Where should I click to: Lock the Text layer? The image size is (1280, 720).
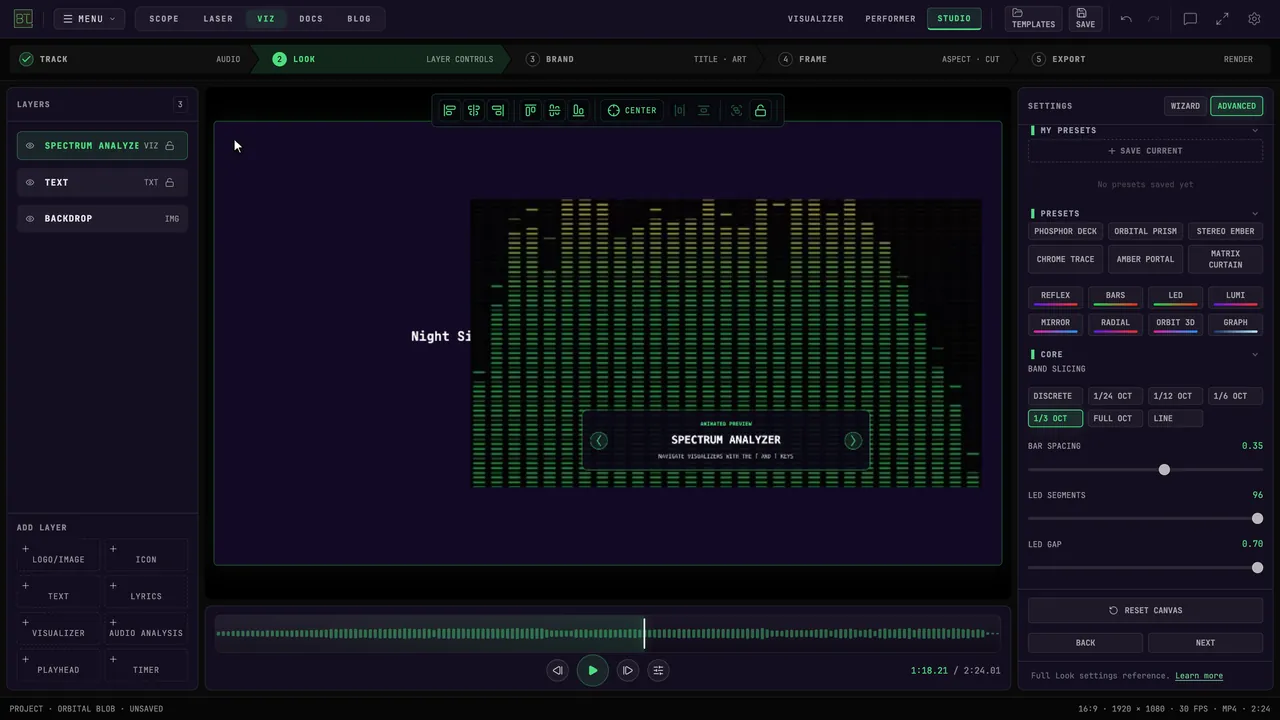169,182
